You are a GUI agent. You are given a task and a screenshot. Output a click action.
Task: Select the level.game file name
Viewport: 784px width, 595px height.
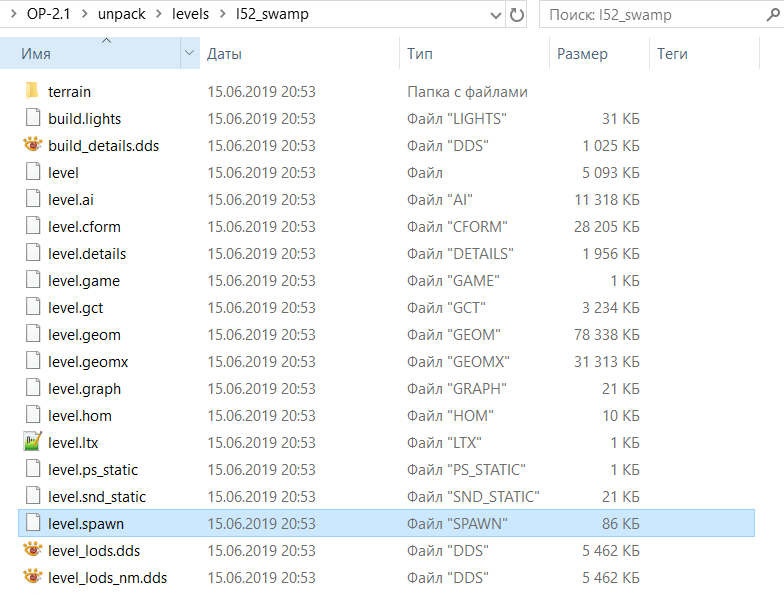(84, 280)
